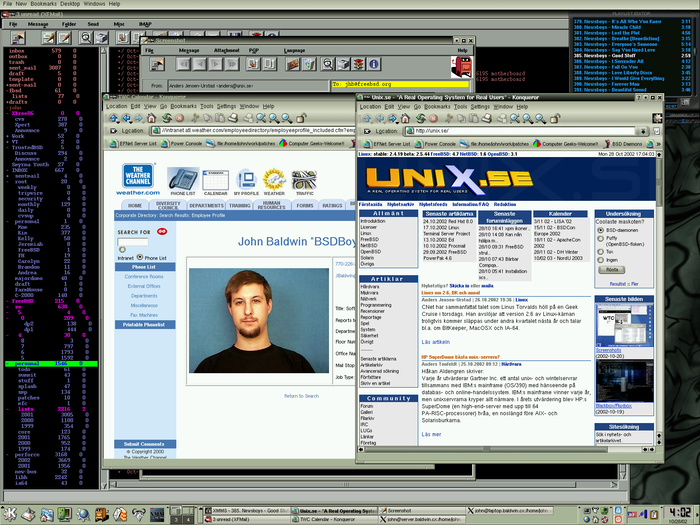This screenshot has width=700, height=525.
Task: Open the Printable Phonelist link
Action: 144,325
